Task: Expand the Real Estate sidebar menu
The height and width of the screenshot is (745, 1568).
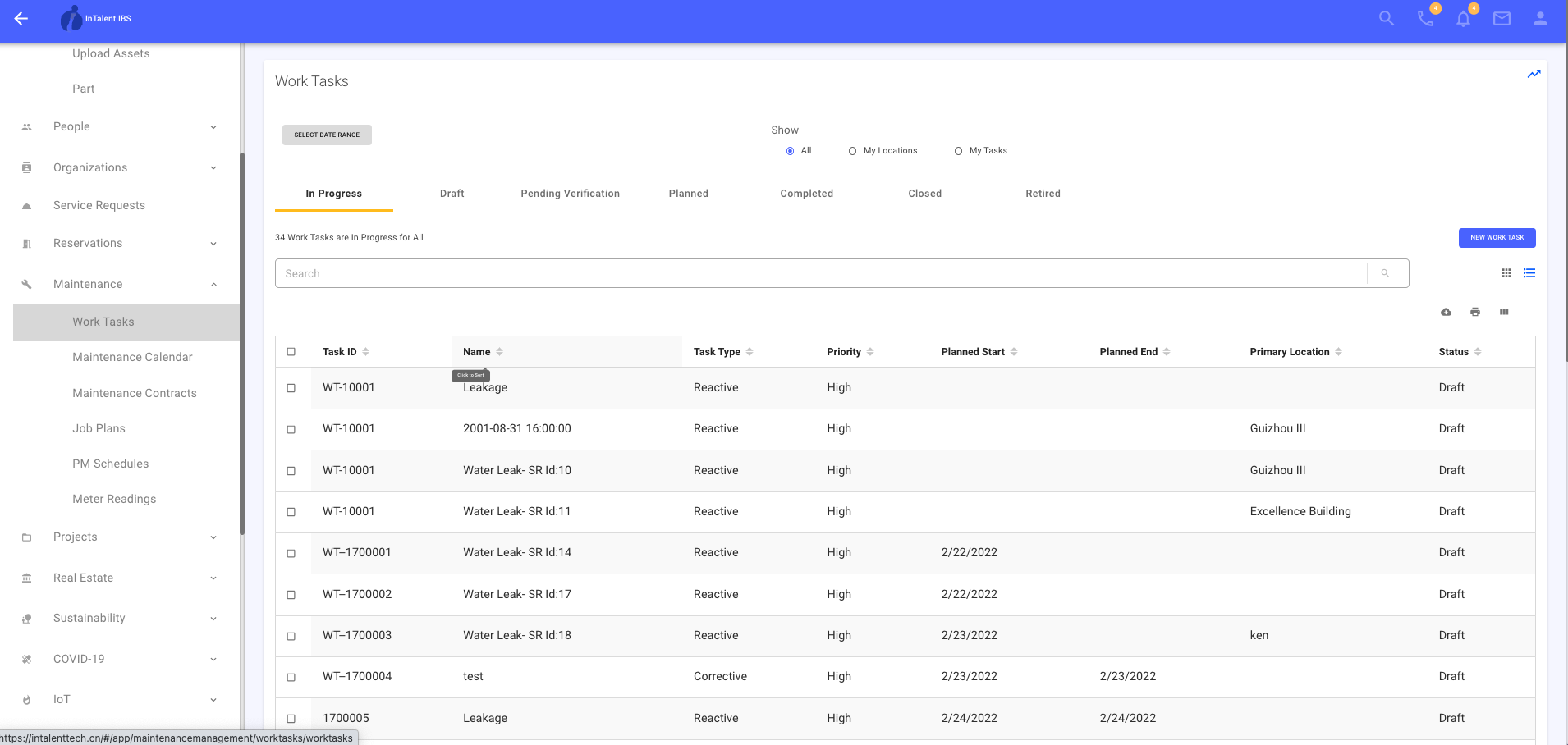Action: 213,578
